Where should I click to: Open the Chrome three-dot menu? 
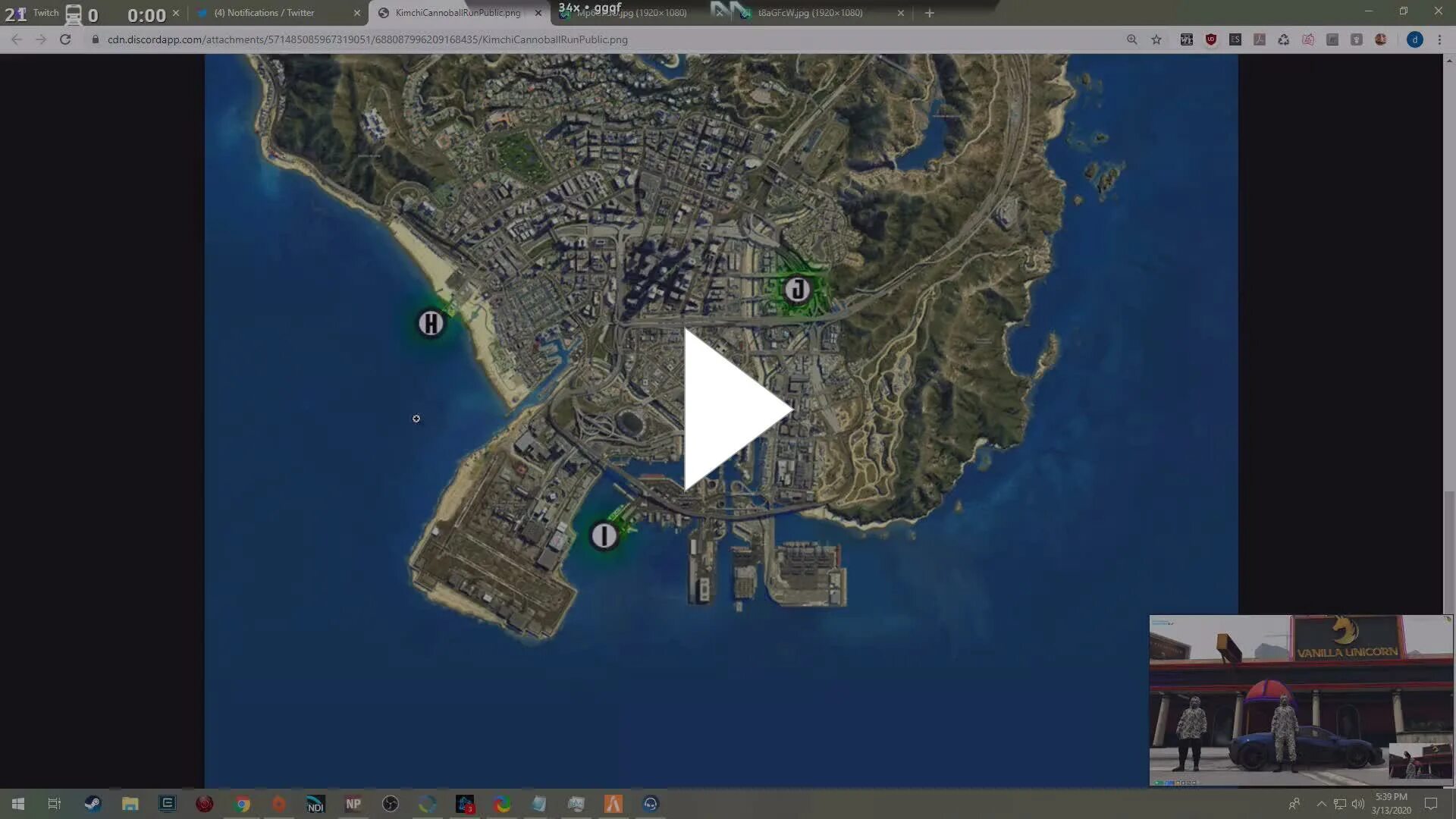1439,39
